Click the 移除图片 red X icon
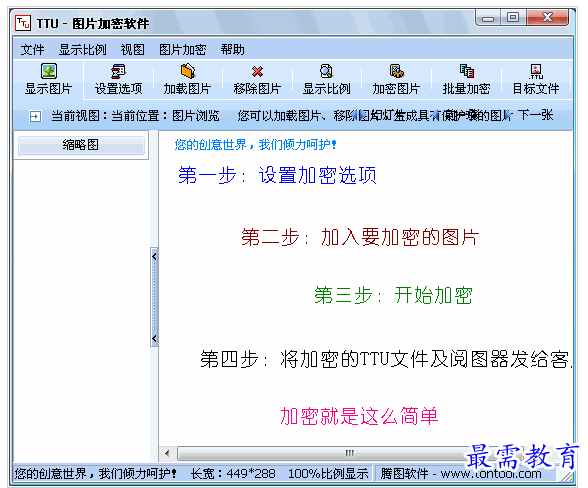588x488 pixels. pos(257,71)
